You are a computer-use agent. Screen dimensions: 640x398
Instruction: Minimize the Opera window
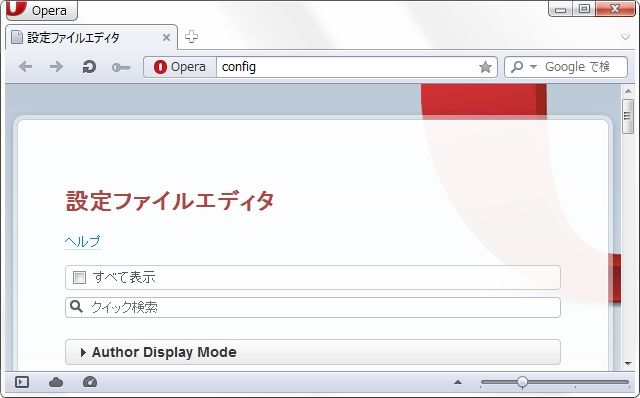click(x=560, y=9)
